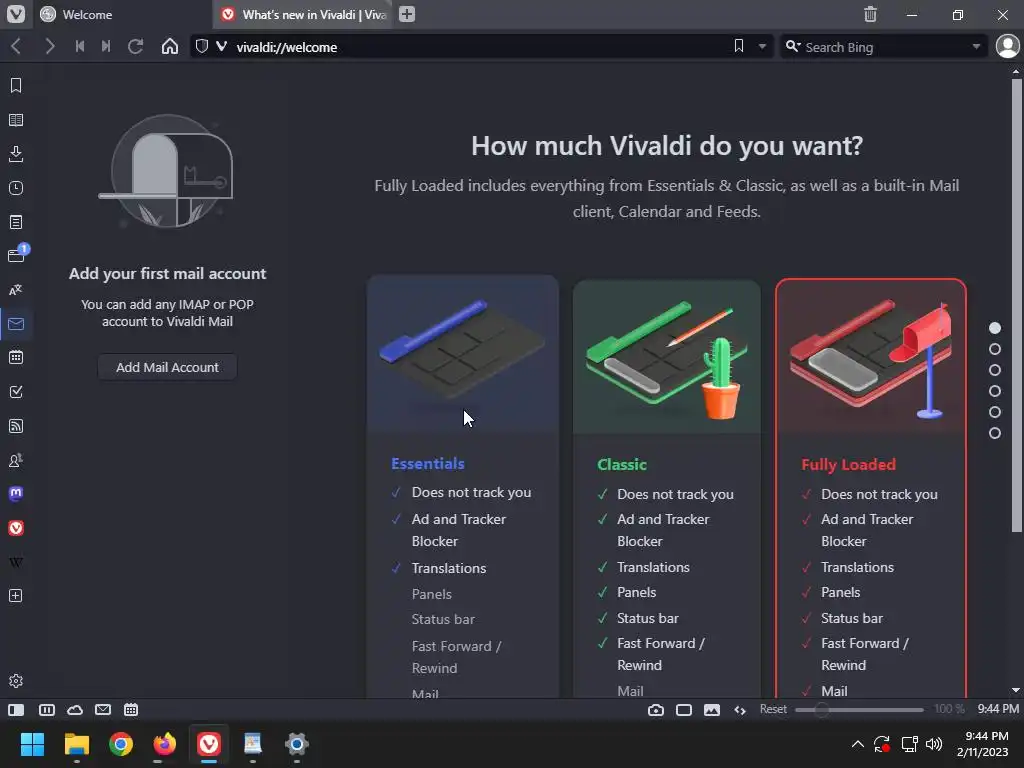This screenshot has width=1024, height=768.
Task: Go forward to next page
Action: [x=49, y=46]
